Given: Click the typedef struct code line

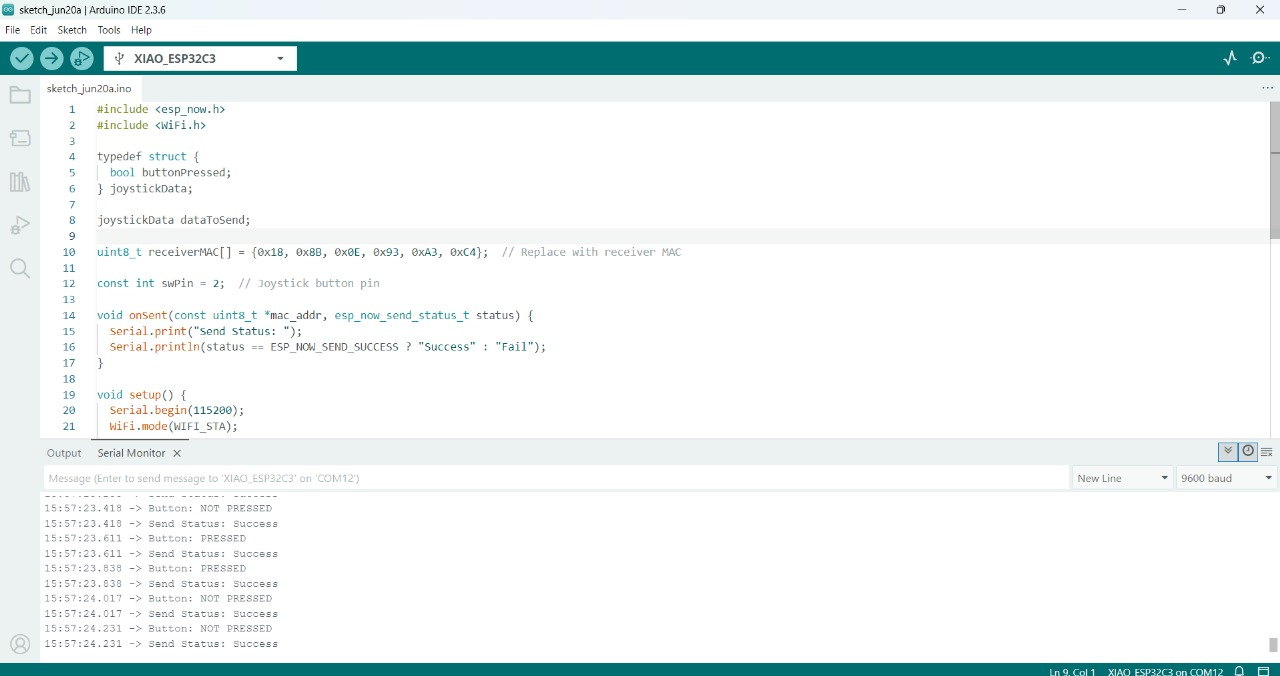Looking at the screenshot, I should (x=148, y=157).
